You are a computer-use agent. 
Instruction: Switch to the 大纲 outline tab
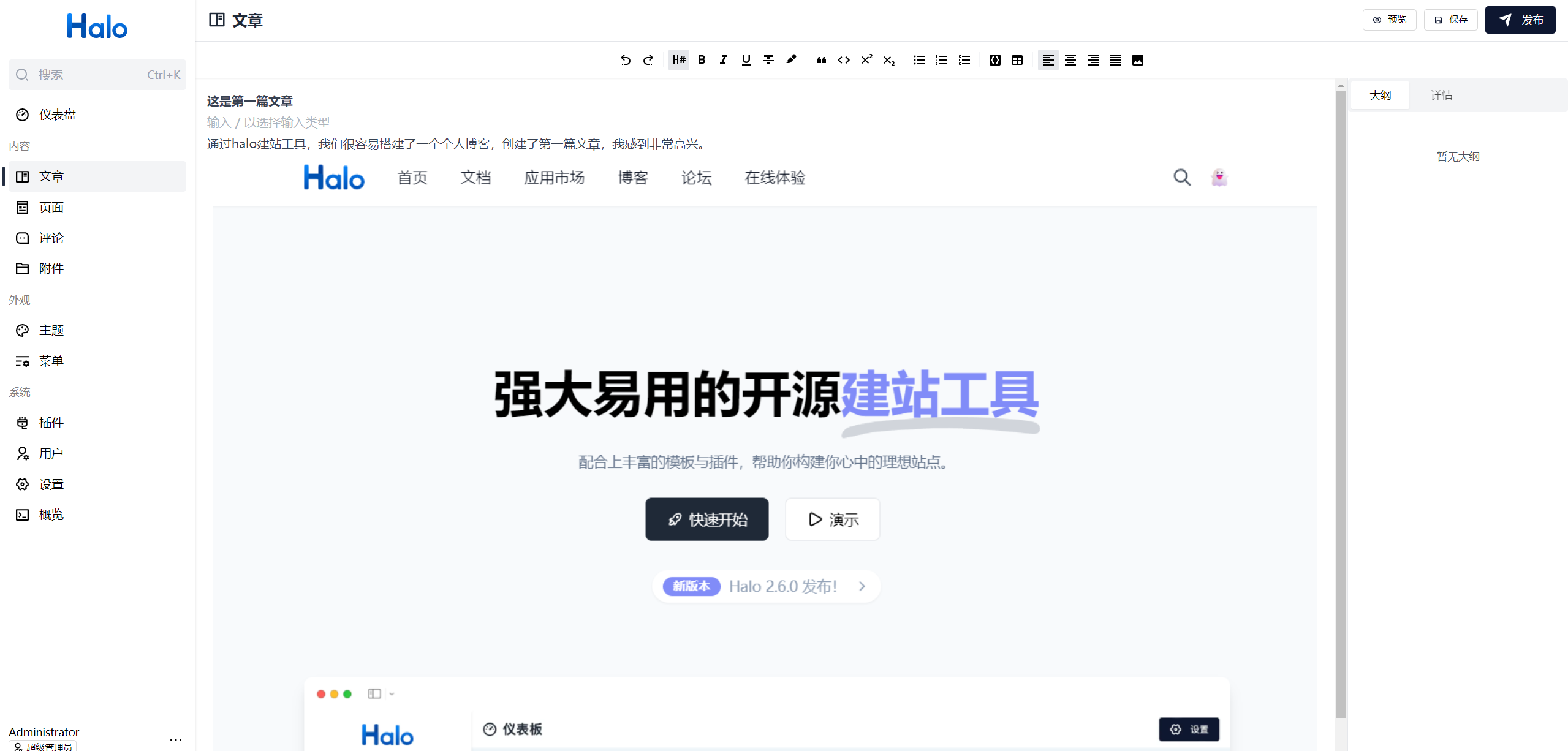[1380, 96]
